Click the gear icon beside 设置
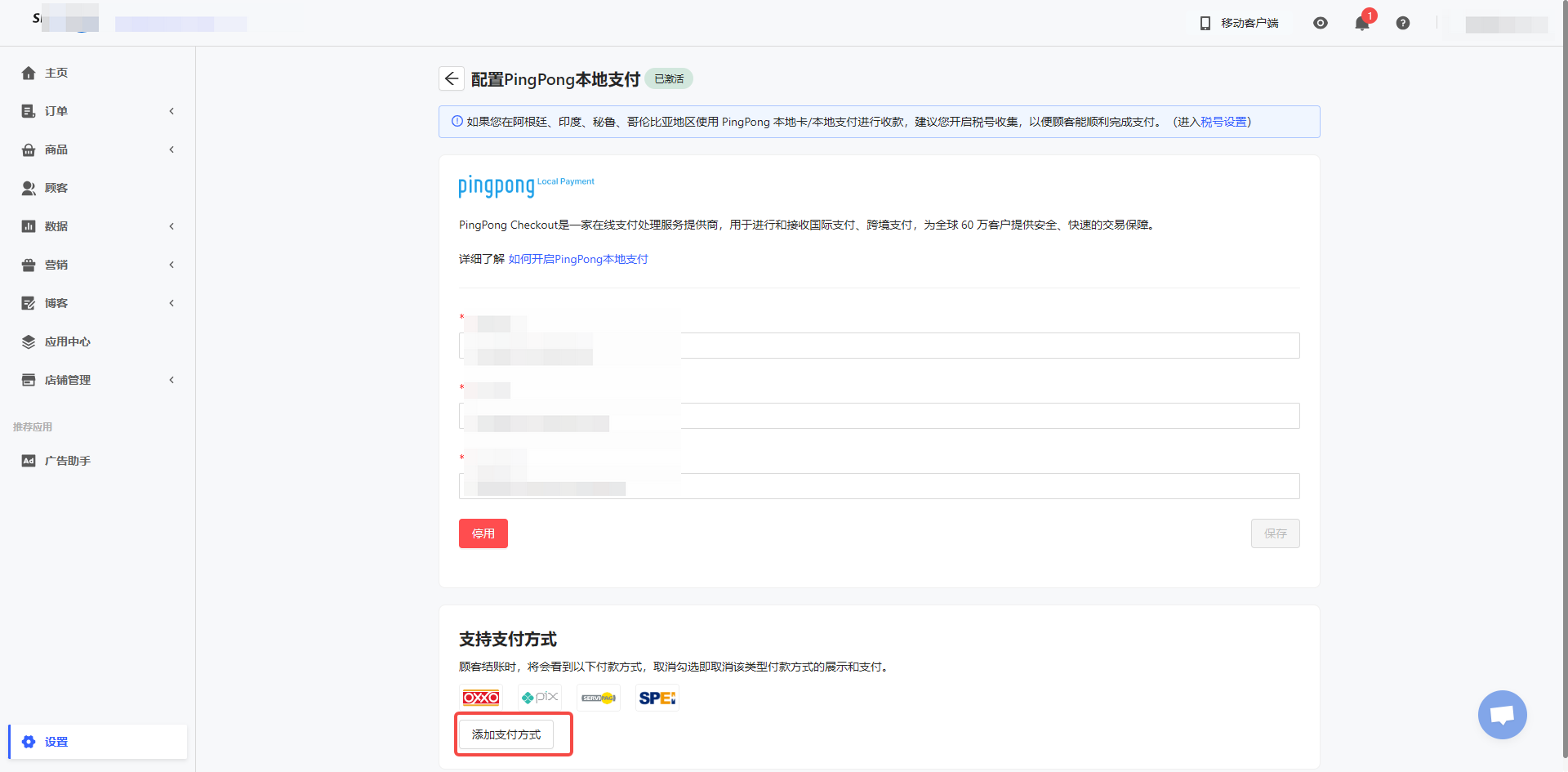This screenshot has height=772, width=1568. coord(29,742)
